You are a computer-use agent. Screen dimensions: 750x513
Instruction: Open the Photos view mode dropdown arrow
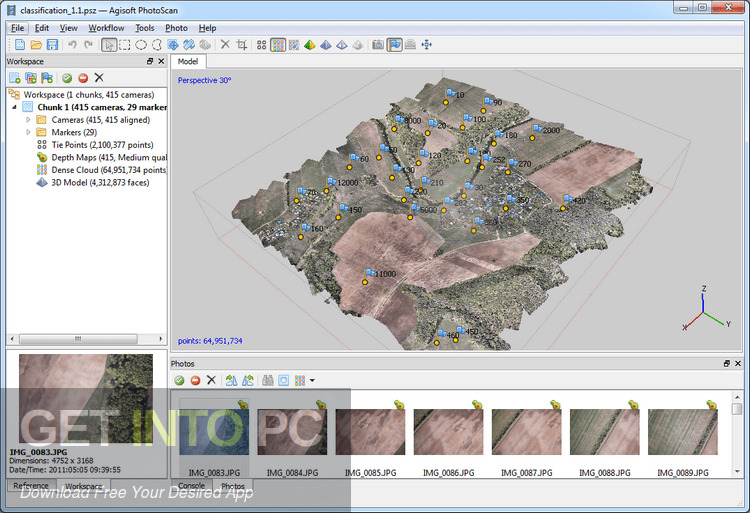point(312,381)
